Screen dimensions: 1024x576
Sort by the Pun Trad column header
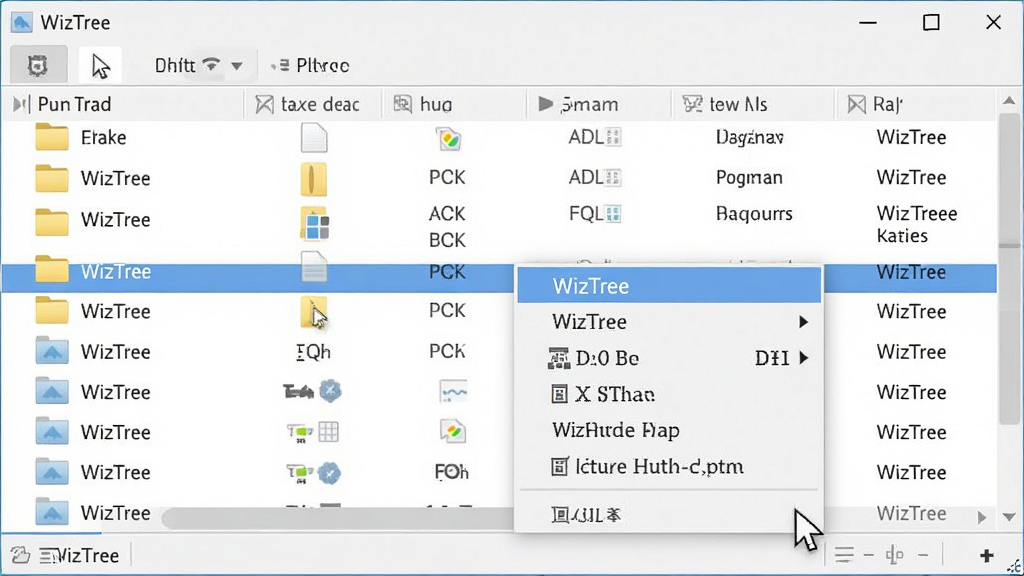pyautogui.click(x=74, y=104)
